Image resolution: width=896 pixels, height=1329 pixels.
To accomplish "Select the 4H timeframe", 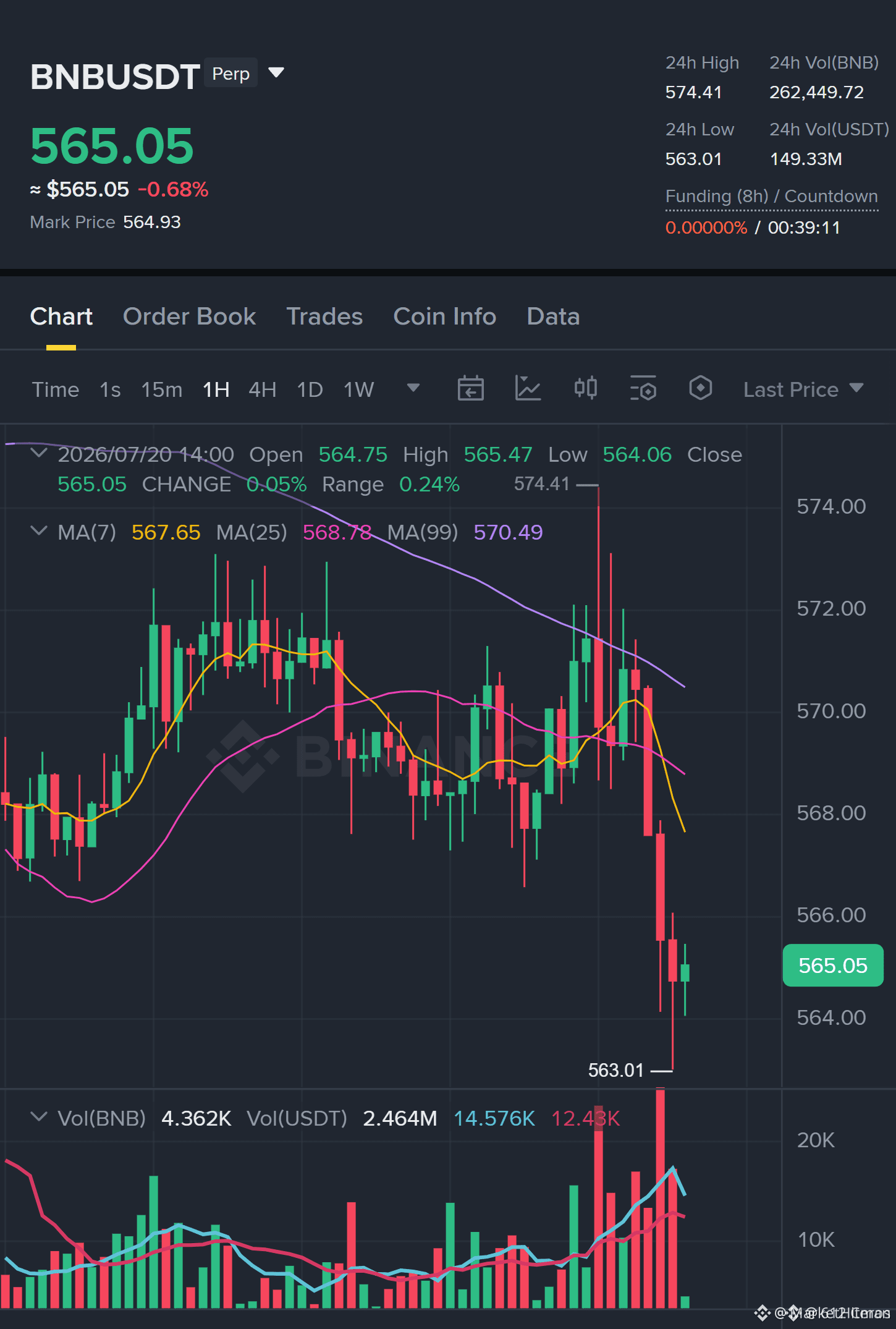I will click(x=262, y=389).
